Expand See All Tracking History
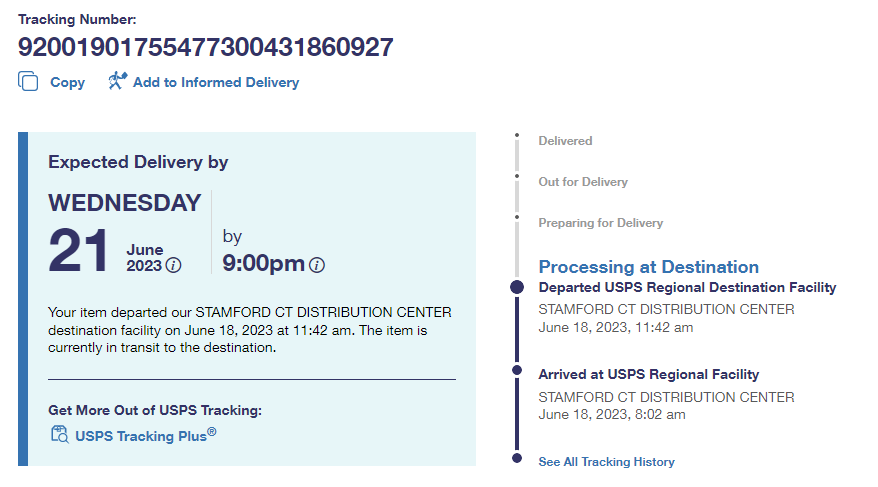The height and width of the screenshot is (487, 878). pos(606,462)
